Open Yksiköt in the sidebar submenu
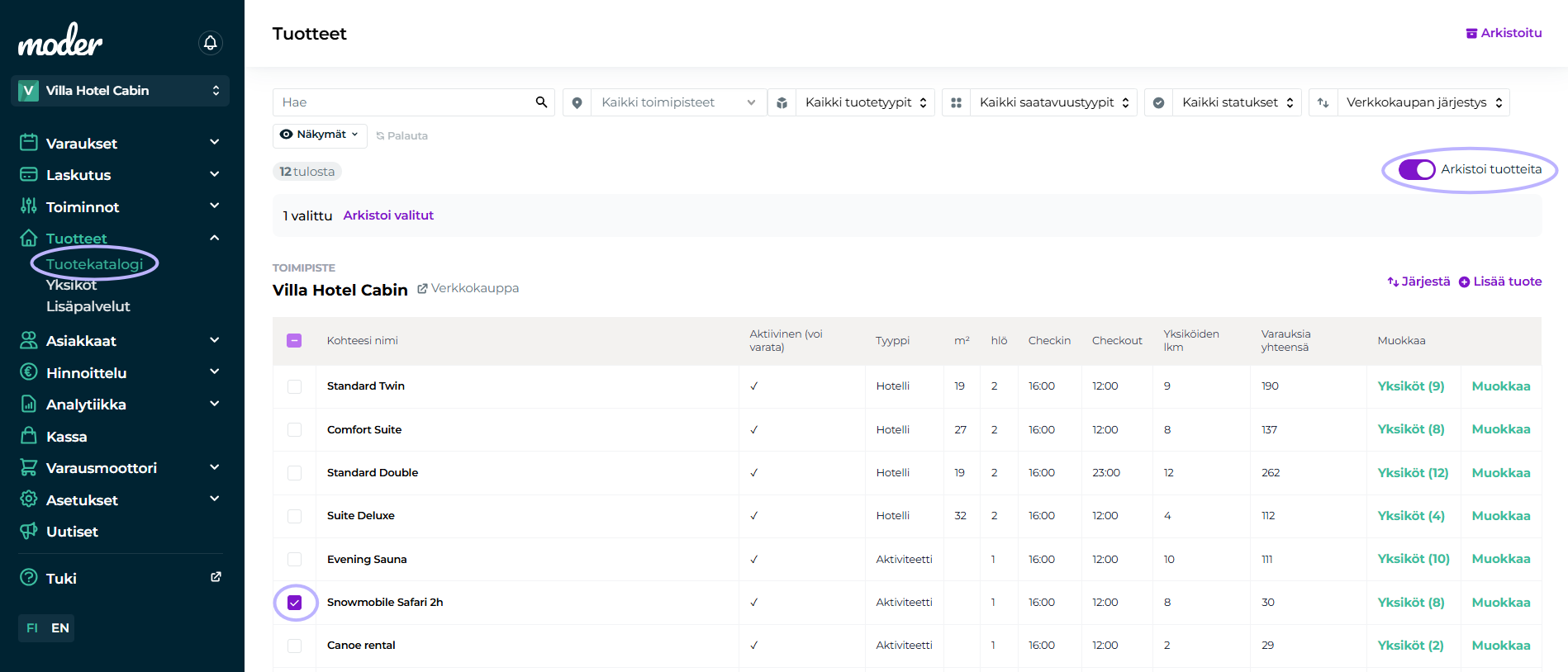 tap(72, 285)
